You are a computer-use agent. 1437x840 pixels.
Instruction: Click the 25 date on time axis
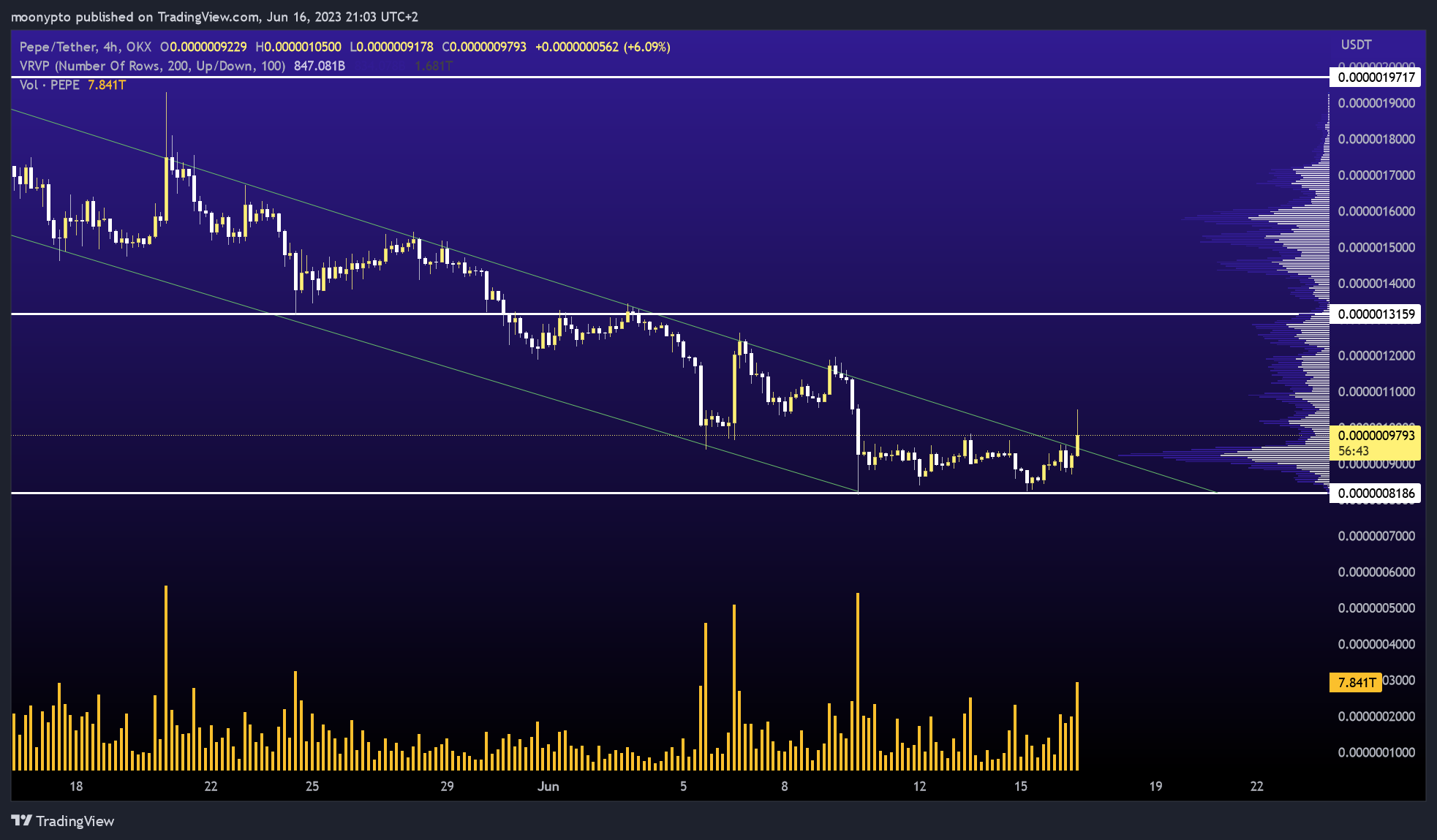(312, 787)
